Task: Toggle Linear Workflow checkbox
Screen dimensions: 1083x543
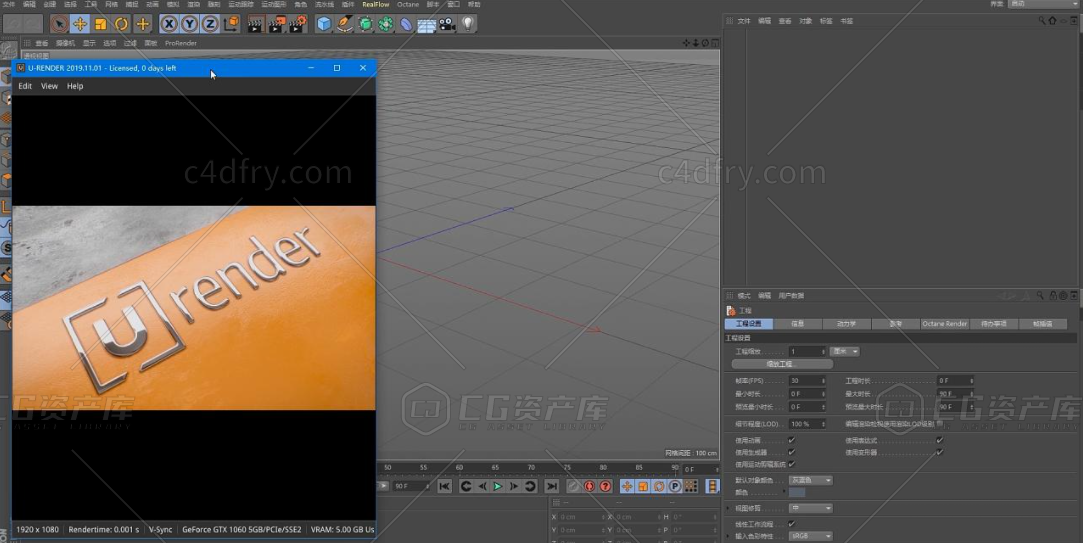Action: (x=792, y=524)
